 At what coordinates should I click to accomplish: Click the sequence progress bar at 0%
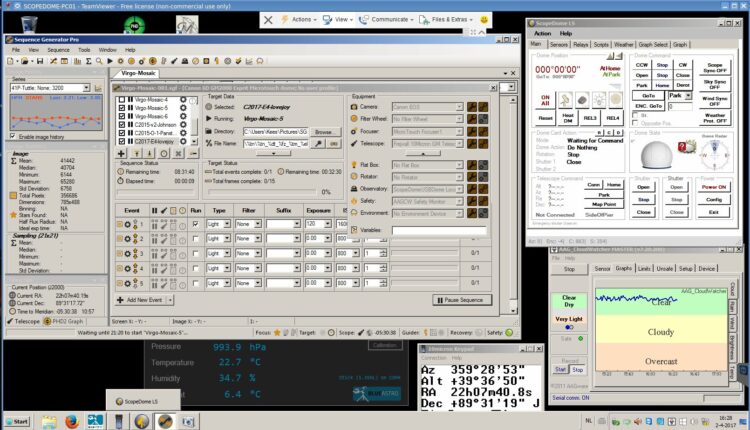262,192
